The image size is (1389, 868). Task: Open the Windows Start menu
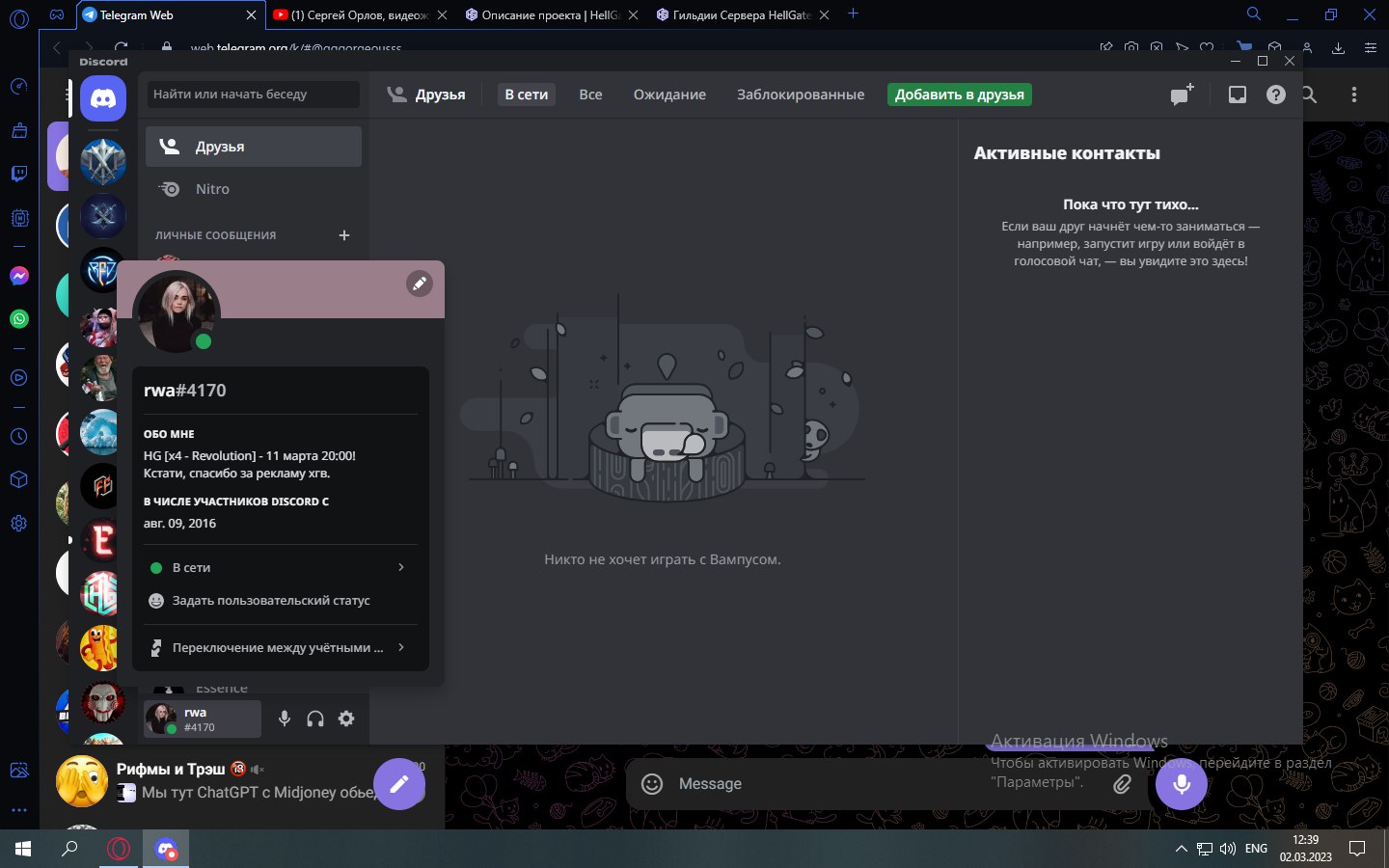[23, 850]
